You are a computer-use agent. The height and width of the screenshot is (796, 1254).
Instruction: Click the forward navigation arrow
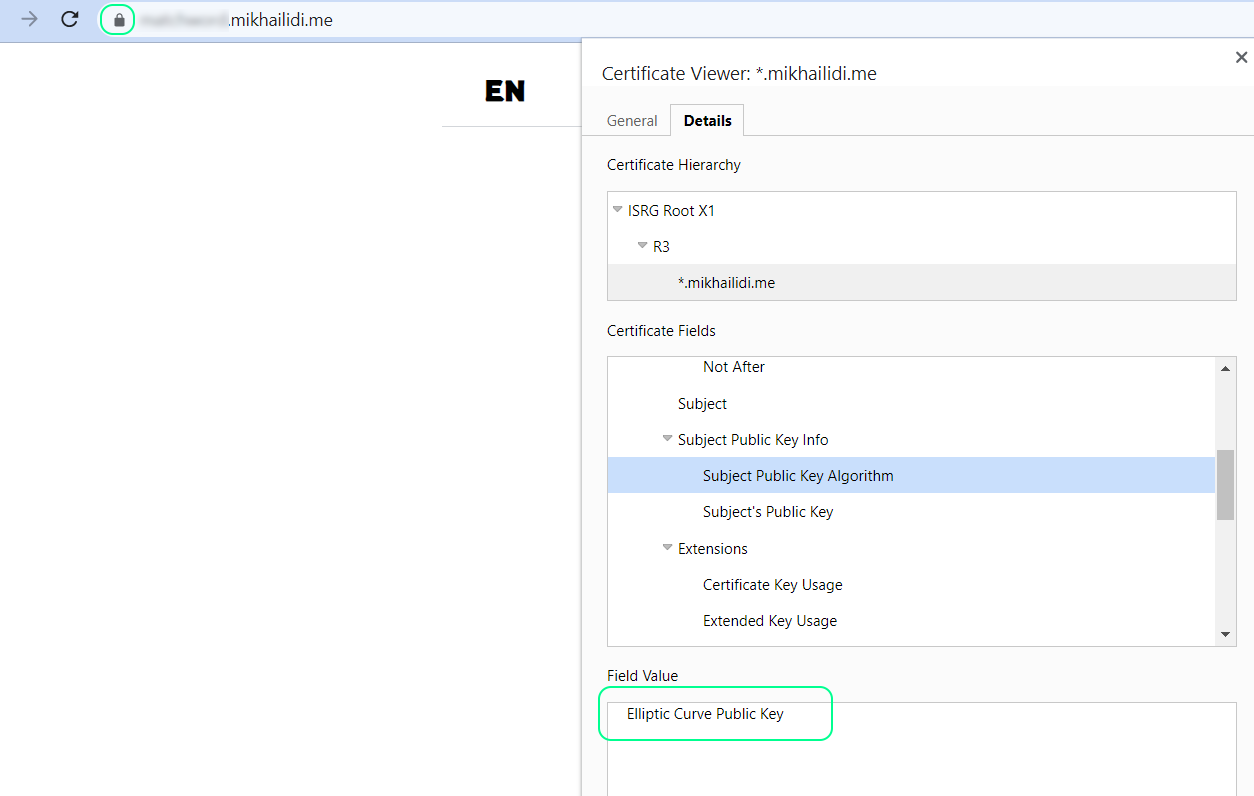[29, 19]
